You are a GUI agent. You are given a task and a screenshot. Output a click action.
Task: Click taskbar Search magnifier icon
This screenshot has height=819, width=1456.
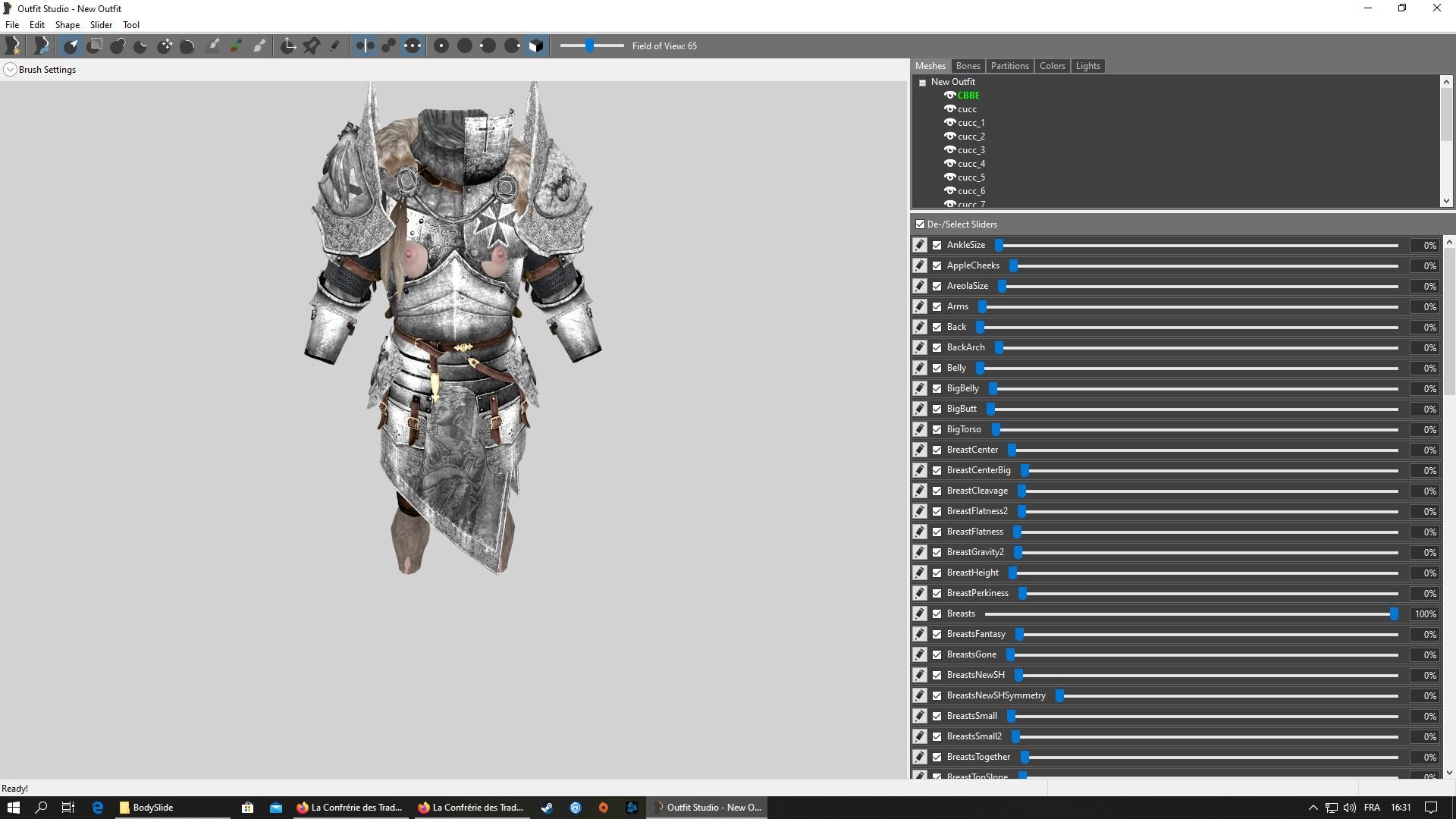pyautogui.click(x=41, y=808)
